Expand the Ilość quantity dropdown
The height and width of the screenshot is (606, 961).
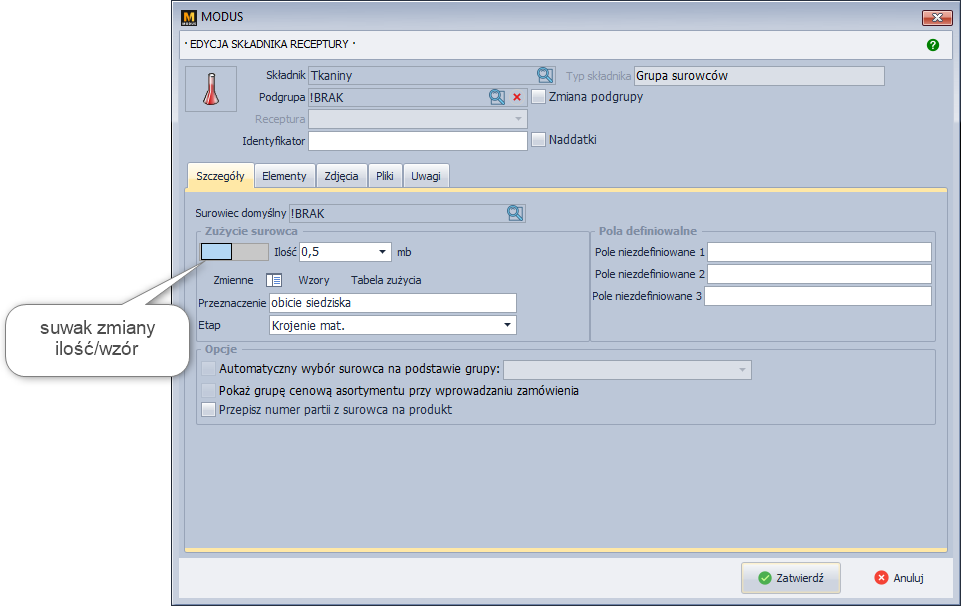click(x=383, y=252)
